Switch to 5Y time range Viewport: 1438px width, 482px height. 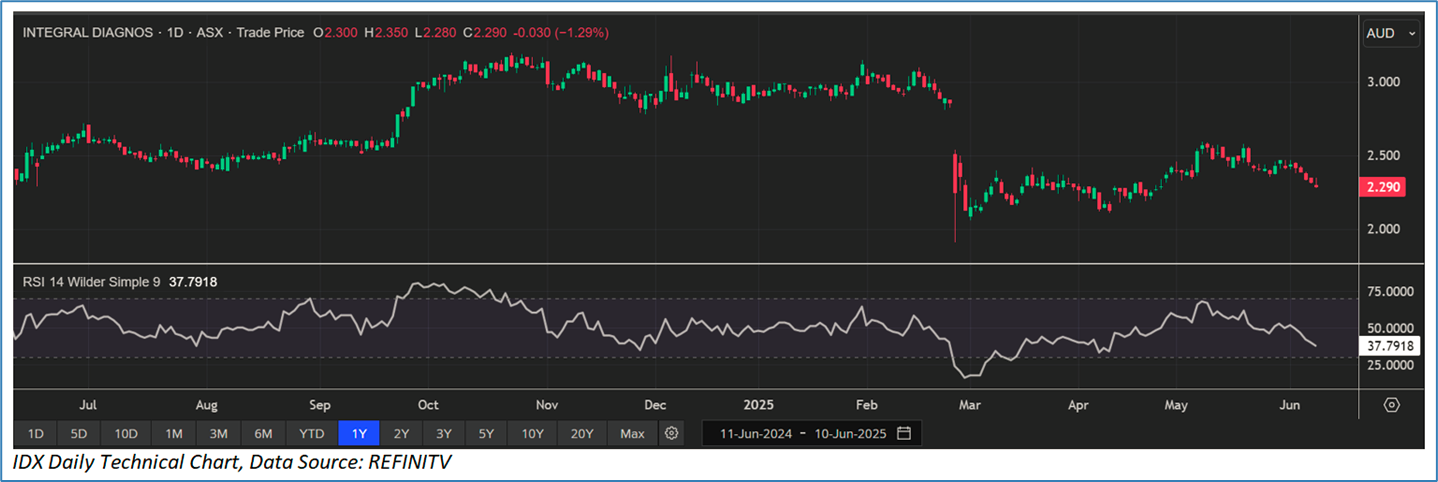pyautogui.click(x=485, y=434)
